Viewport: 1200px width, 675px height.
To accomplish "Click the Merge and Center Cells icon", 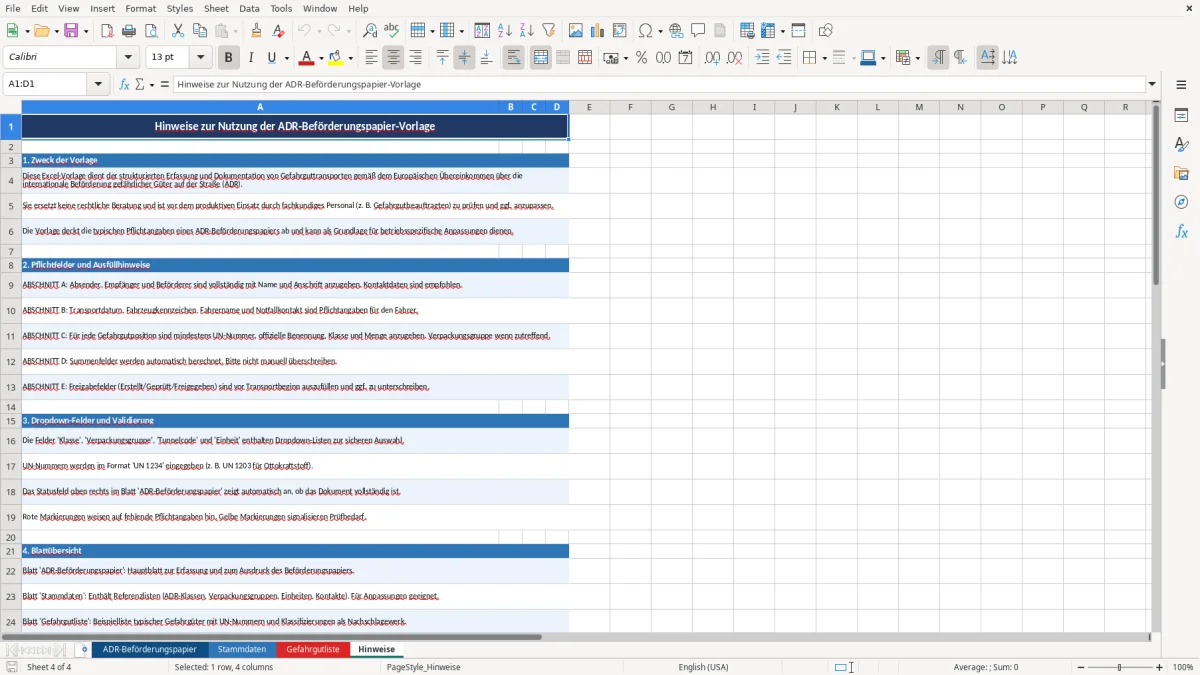I will pyautogui.click(x=541, y=58).
